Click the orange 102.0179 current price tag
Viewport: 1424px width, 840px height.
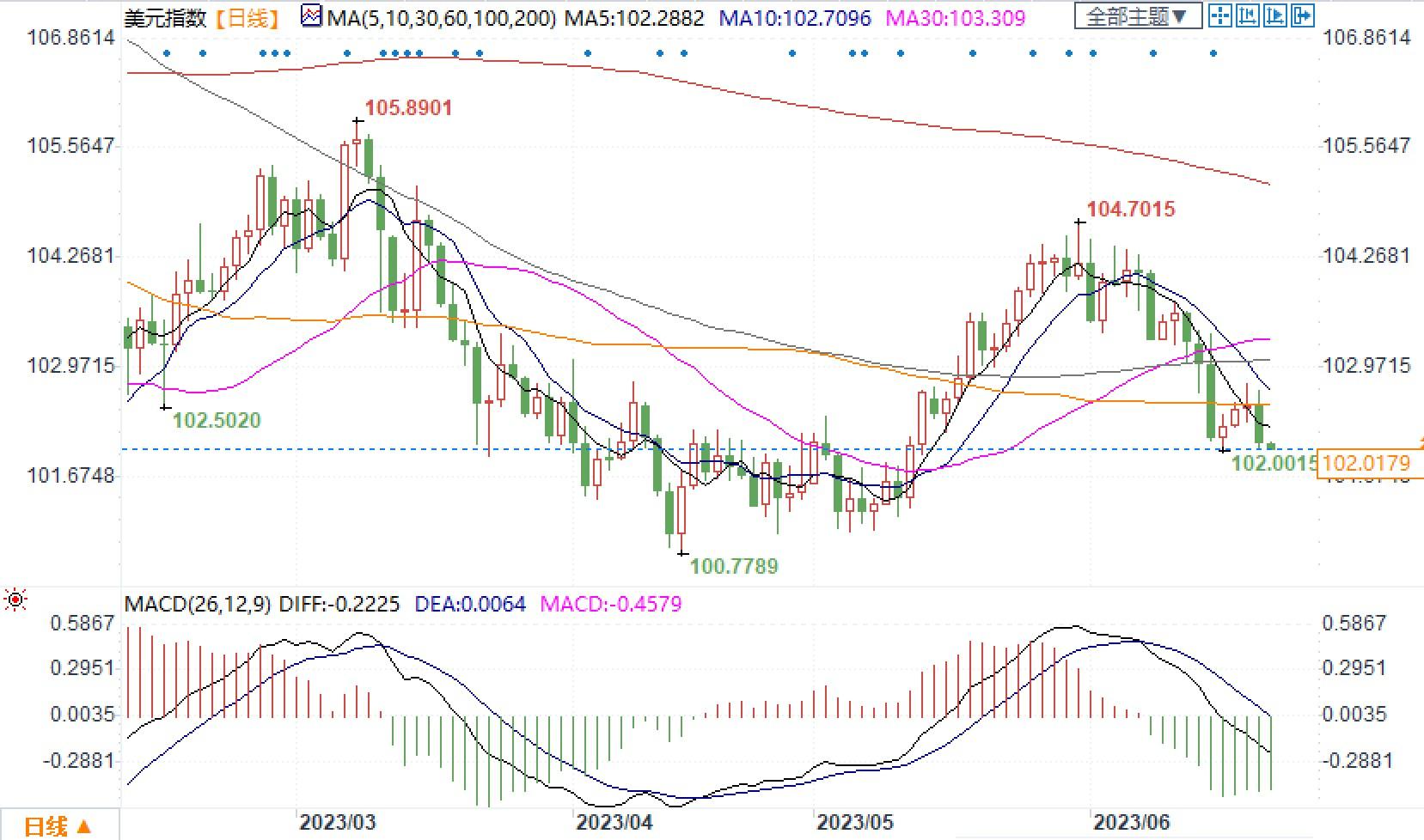tap(1365, 465)
